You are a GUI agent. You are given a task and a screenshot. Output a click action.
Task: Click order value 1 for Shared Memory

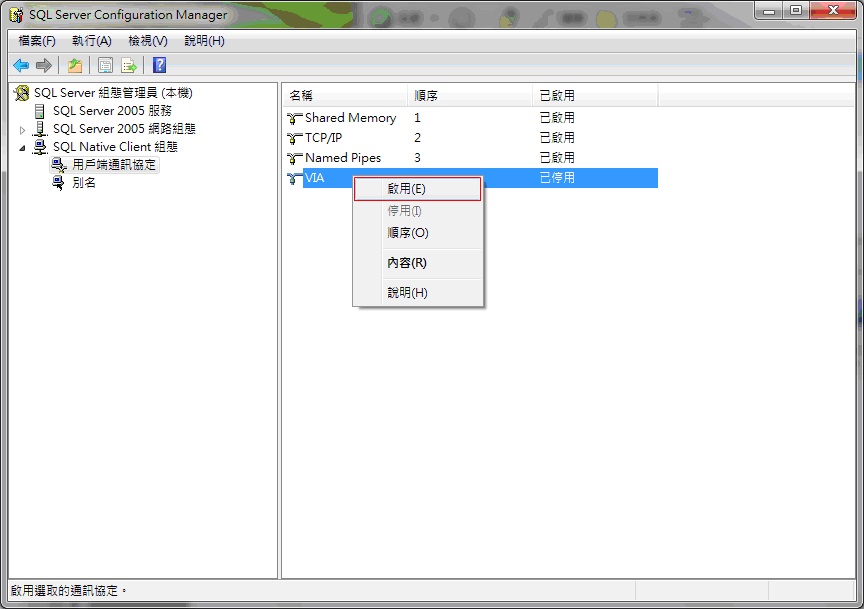pos(417,118)
